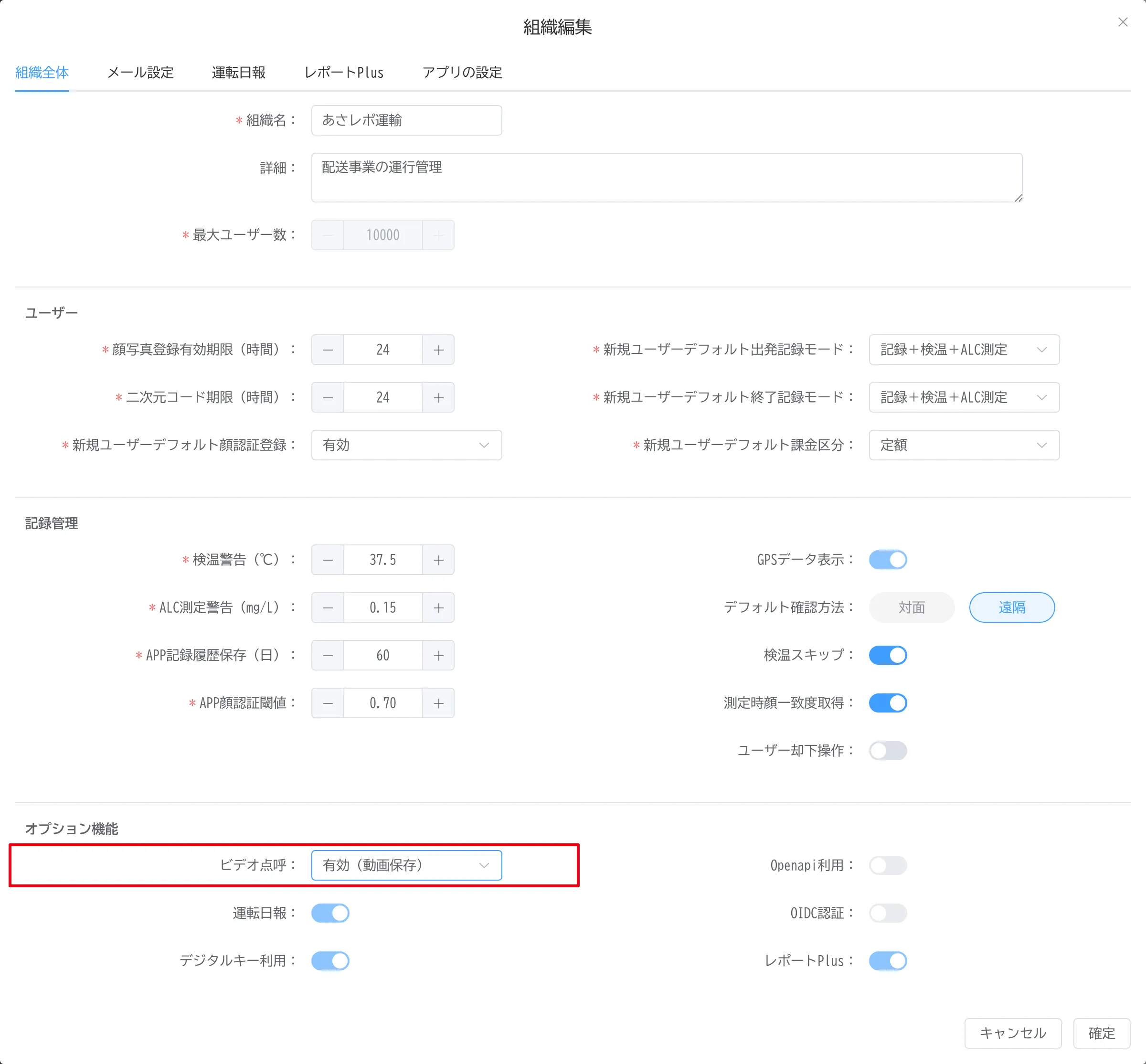
Task: Decrease APP顔認証閾値 with minus button
Action: point(328,703)
